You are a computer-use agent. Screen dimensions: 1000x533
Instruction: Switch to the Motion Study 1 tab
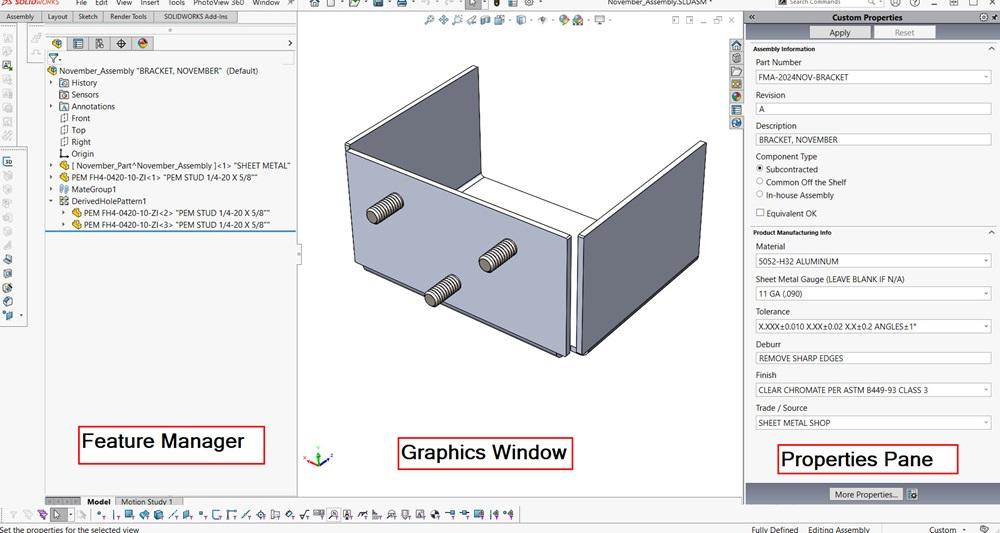pos(147,501)
